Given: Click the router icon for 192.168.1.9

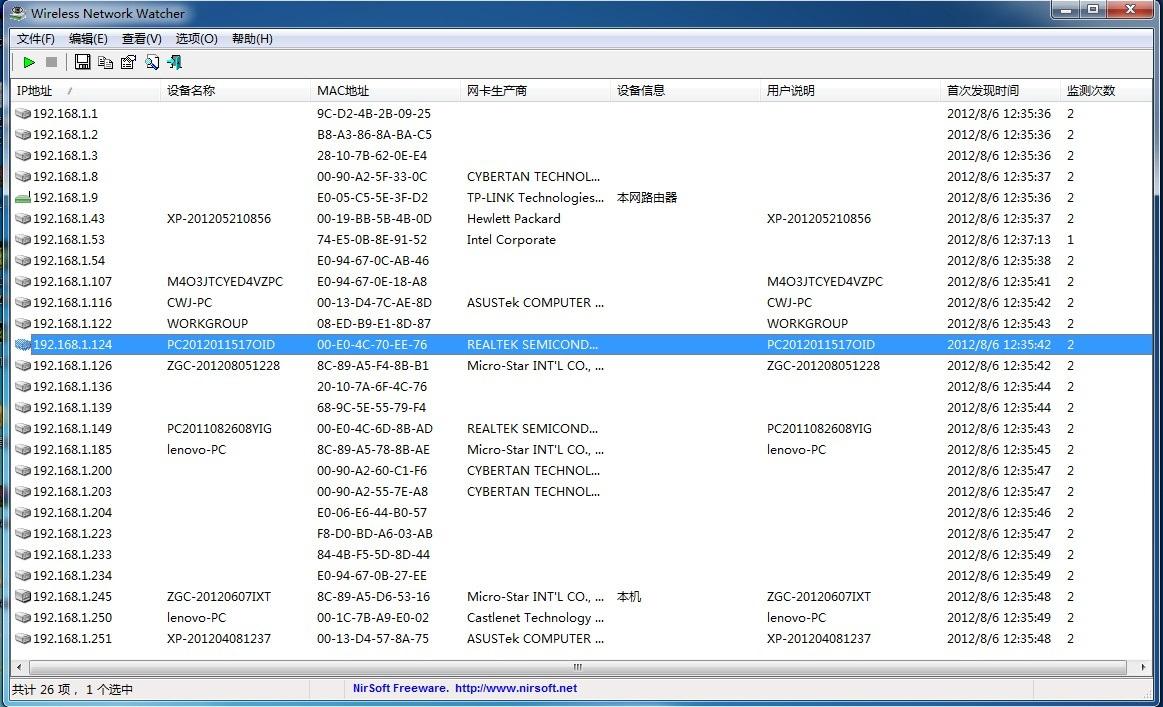Looking at the screenshot, I should 23,197.
